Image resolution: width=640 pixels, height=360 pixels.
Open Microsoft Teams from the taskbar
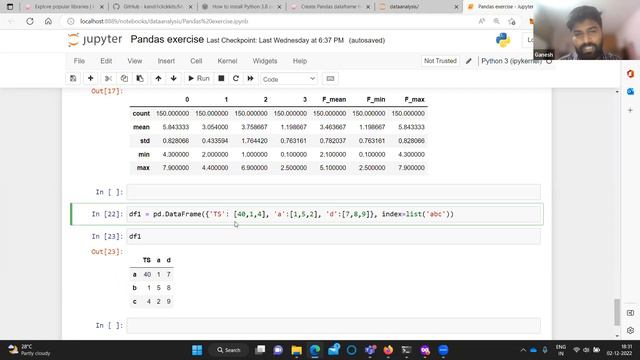pyautogui.click(x=370, y=350)
